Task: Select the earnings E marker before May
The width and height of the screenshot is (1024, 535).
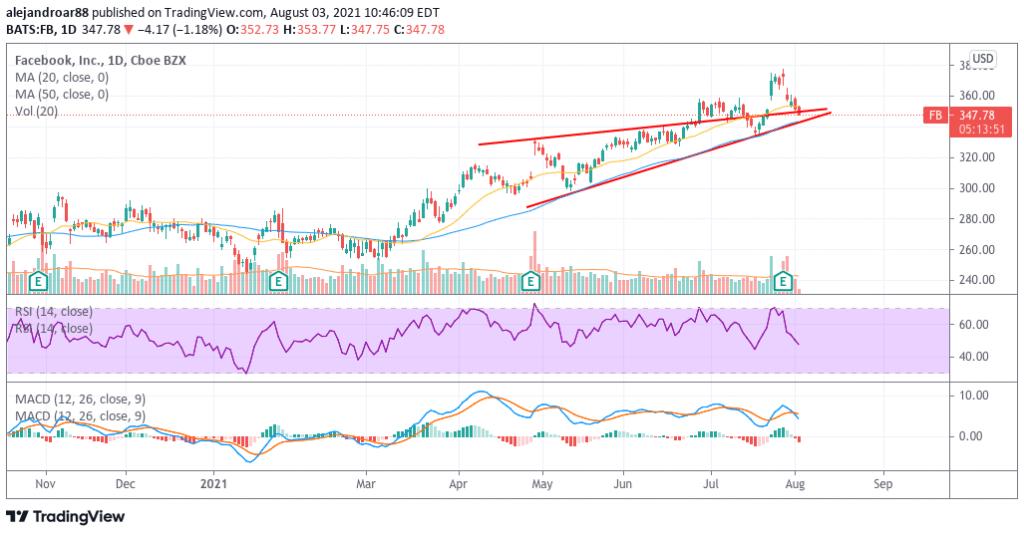Action: [x=531, y=282]
